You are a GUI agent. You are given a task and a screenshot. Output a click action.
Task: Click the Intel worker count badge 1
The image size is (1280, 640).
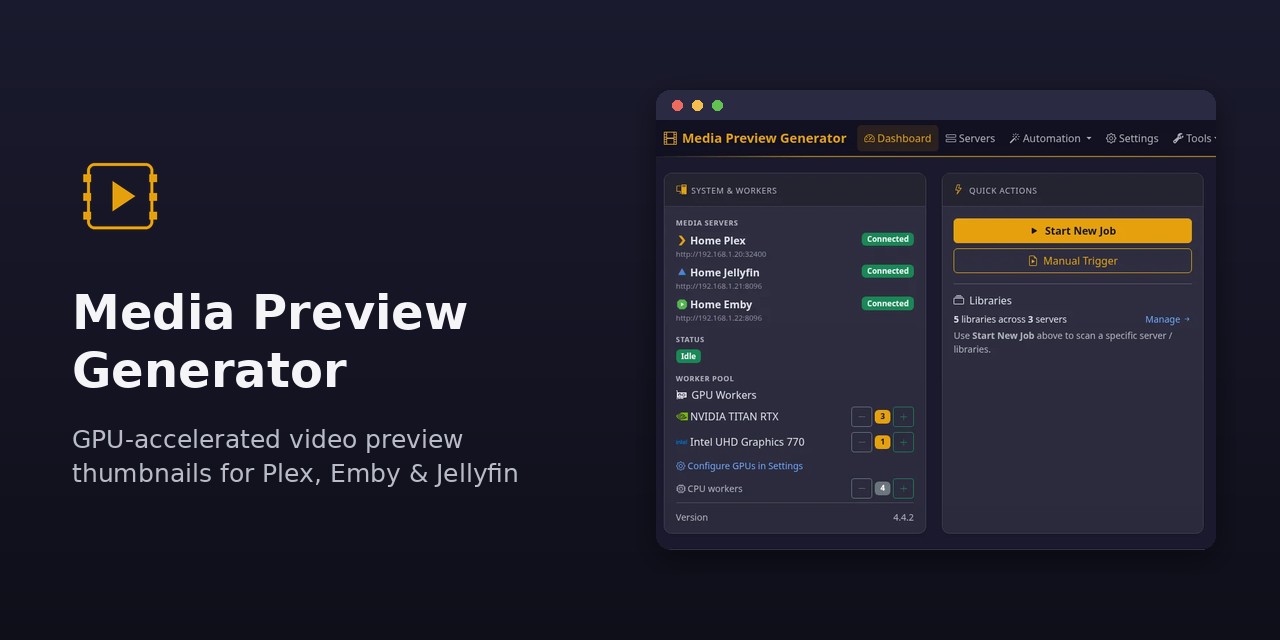click(x=882, y=442)
